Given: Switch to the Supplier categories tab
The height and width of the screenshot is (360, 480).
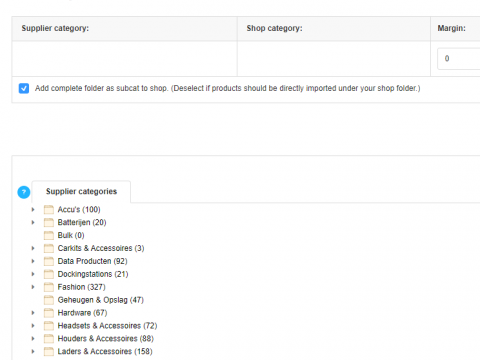Looking at the screenshot, I should coord(81,192).
